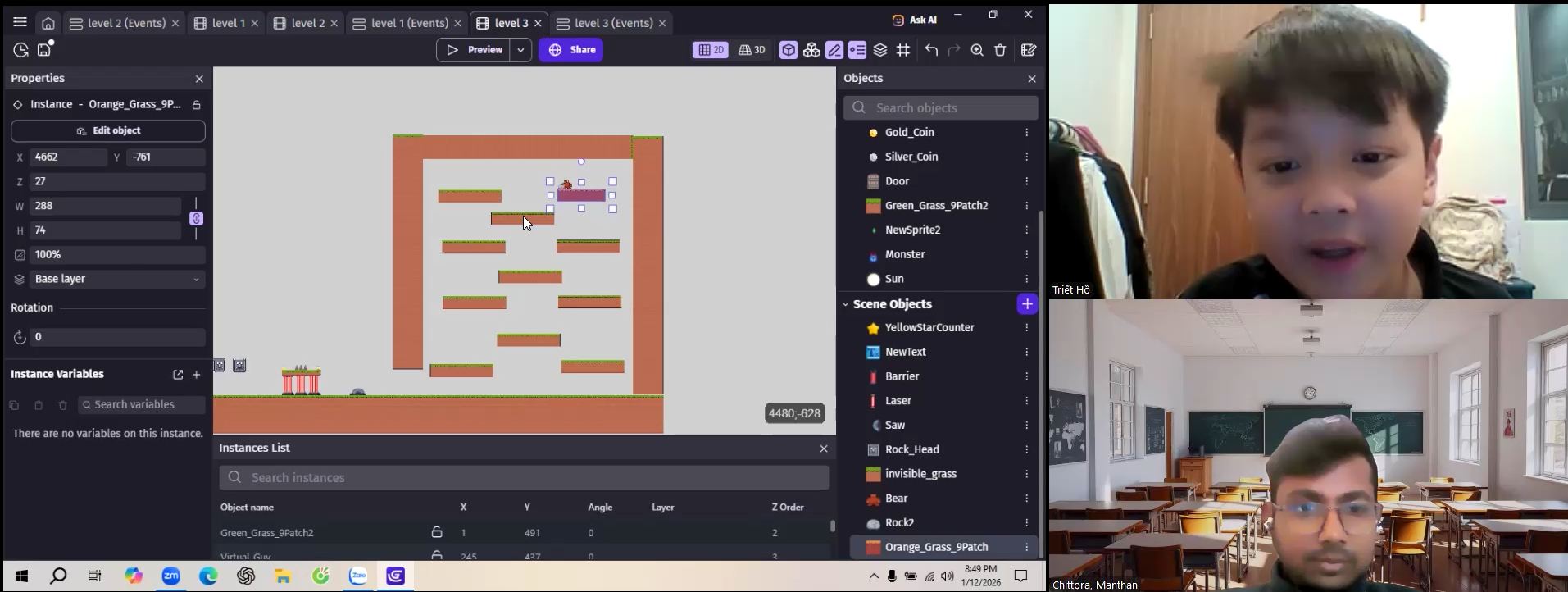Image resolution: width=1568 pixels, height=592 pixels.
Task: Open the zoom magnifier tool
Action: click(977, 50)
